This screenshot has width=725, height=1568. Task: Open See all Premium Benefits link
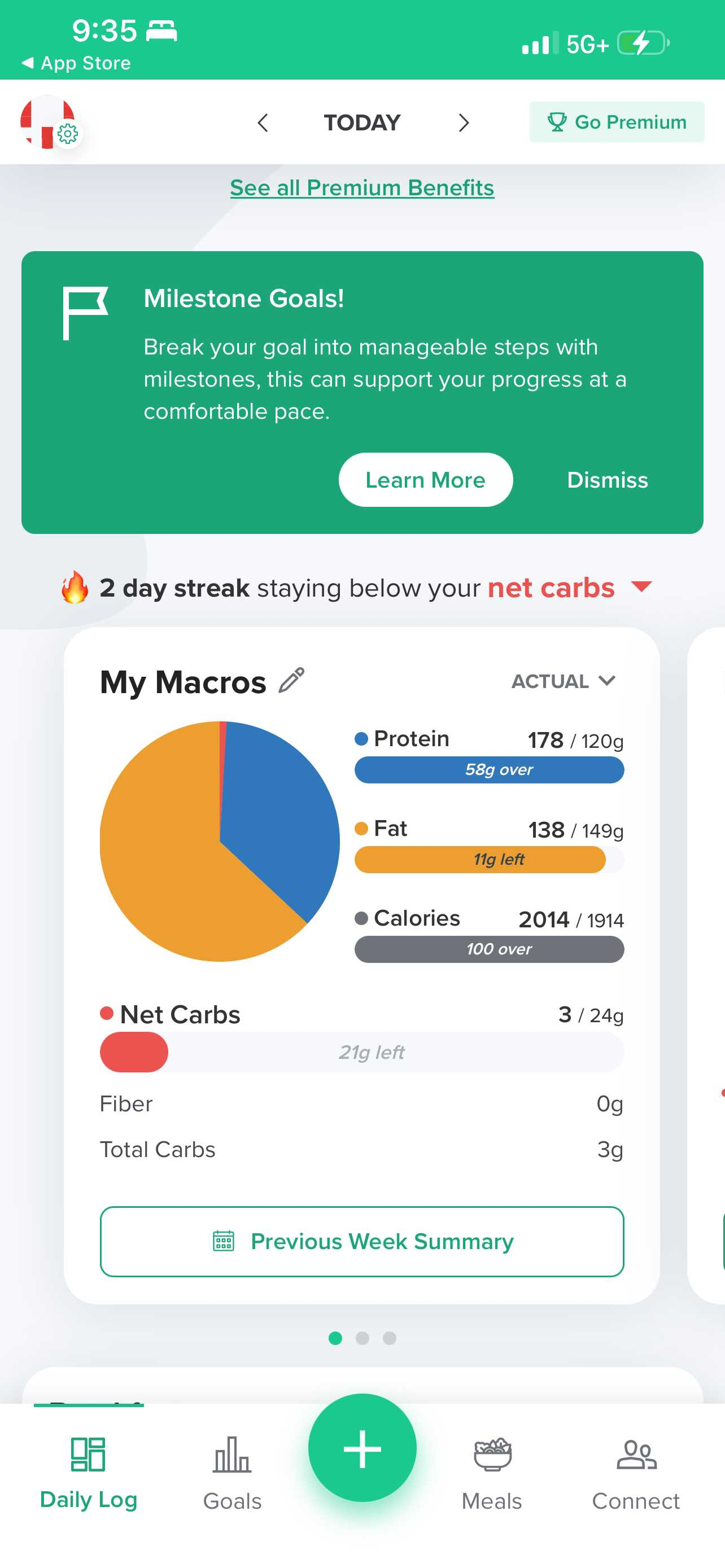[362, 187]
